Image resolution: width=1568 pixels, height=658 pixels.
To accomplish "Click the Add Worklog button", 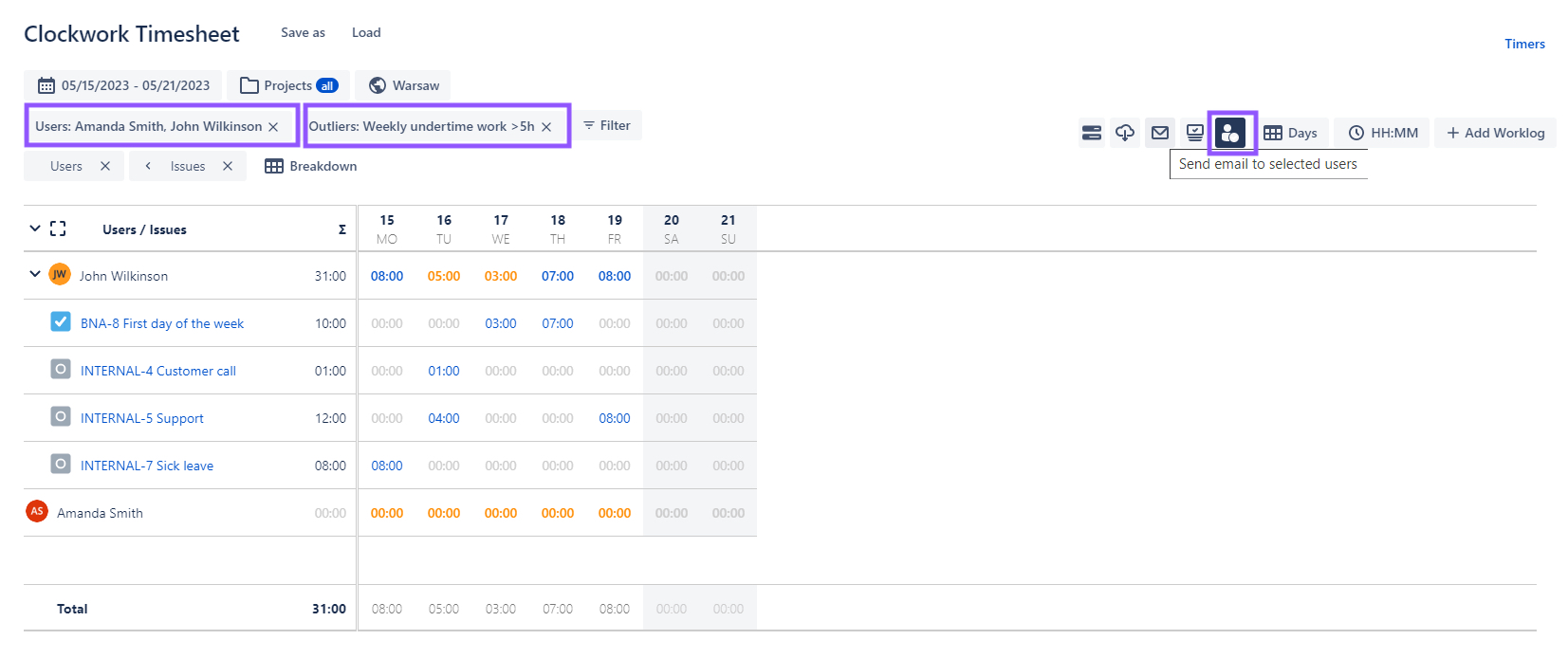I will [x=1495, y=133].
